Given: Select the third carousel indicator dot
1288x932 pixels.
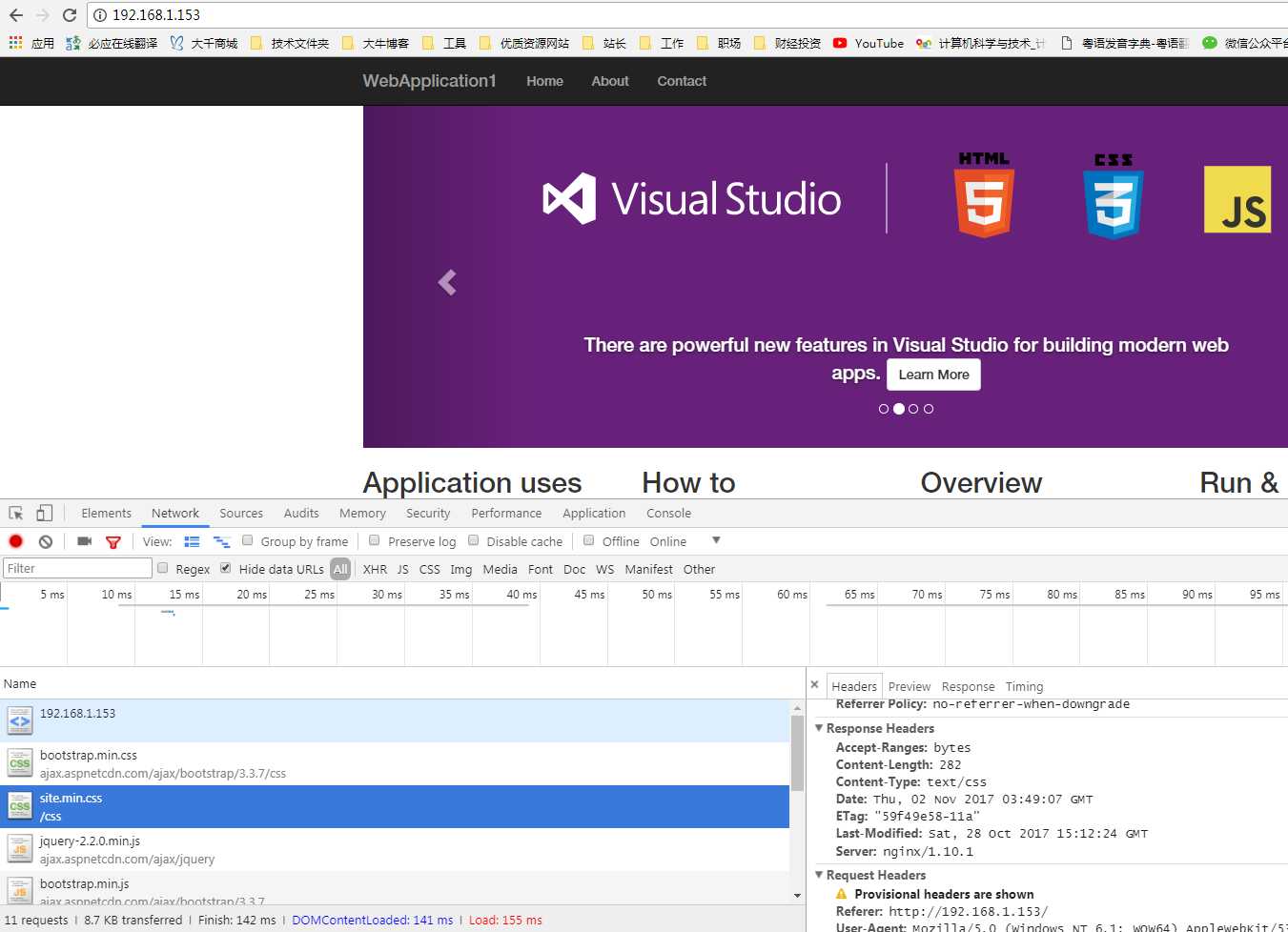Looking at the screenshot, I should click(x=913, y=409).
